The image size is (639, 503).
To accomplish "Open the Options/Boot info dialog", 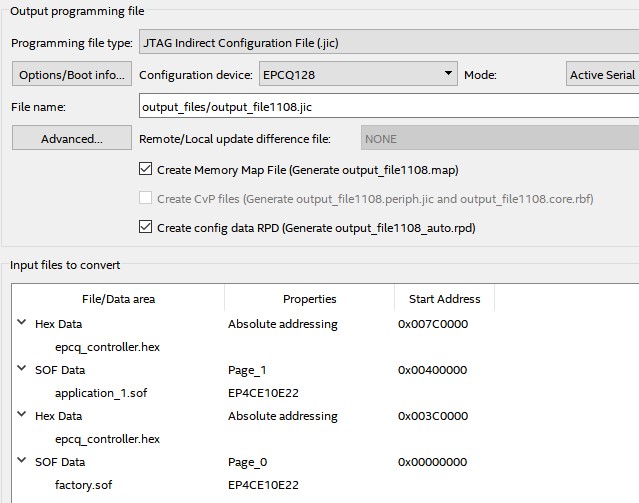I will pos(72,74).
